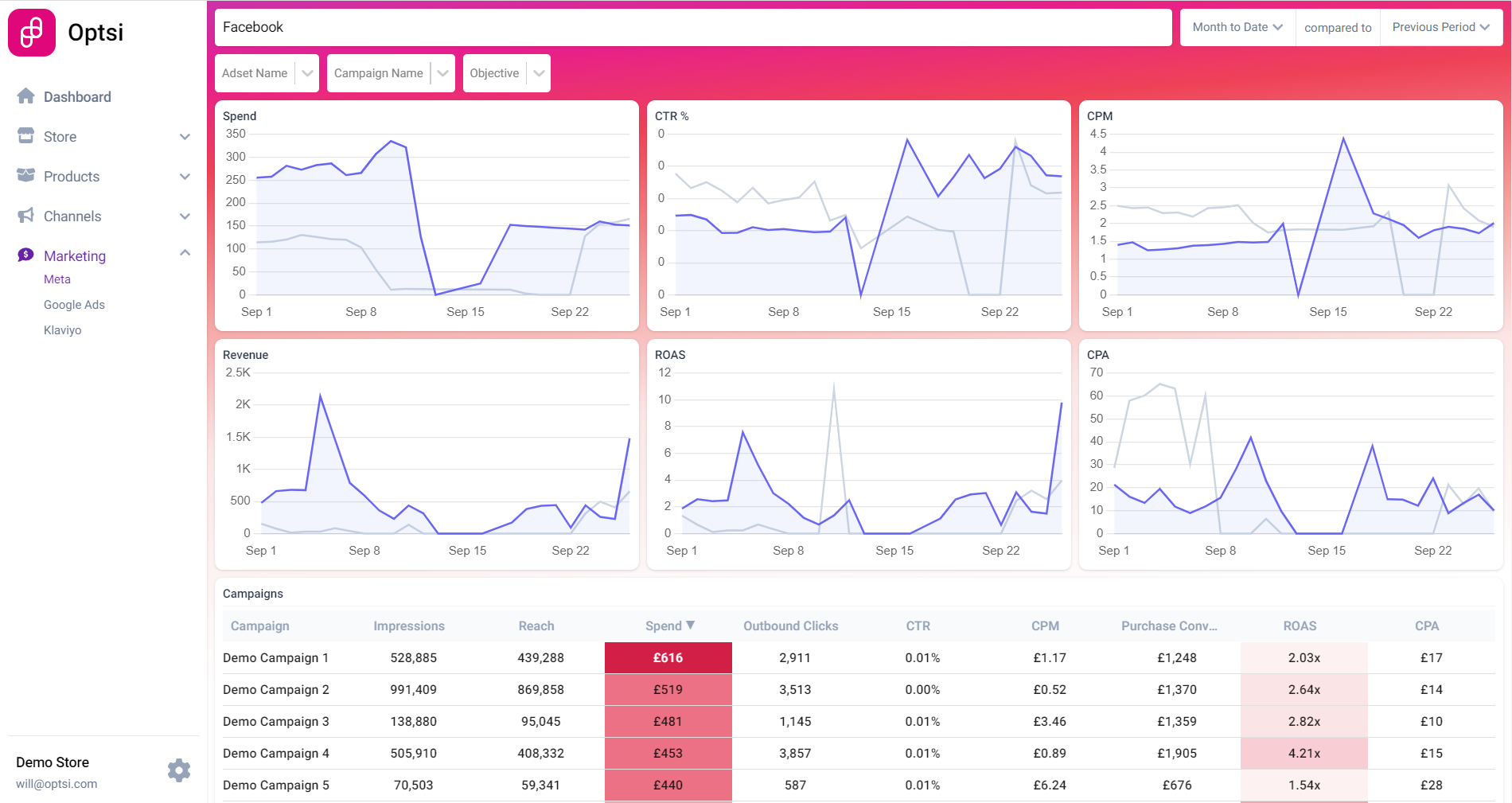Click the CPM chart
The image size is (1512, 803).
pos(1291,216)
